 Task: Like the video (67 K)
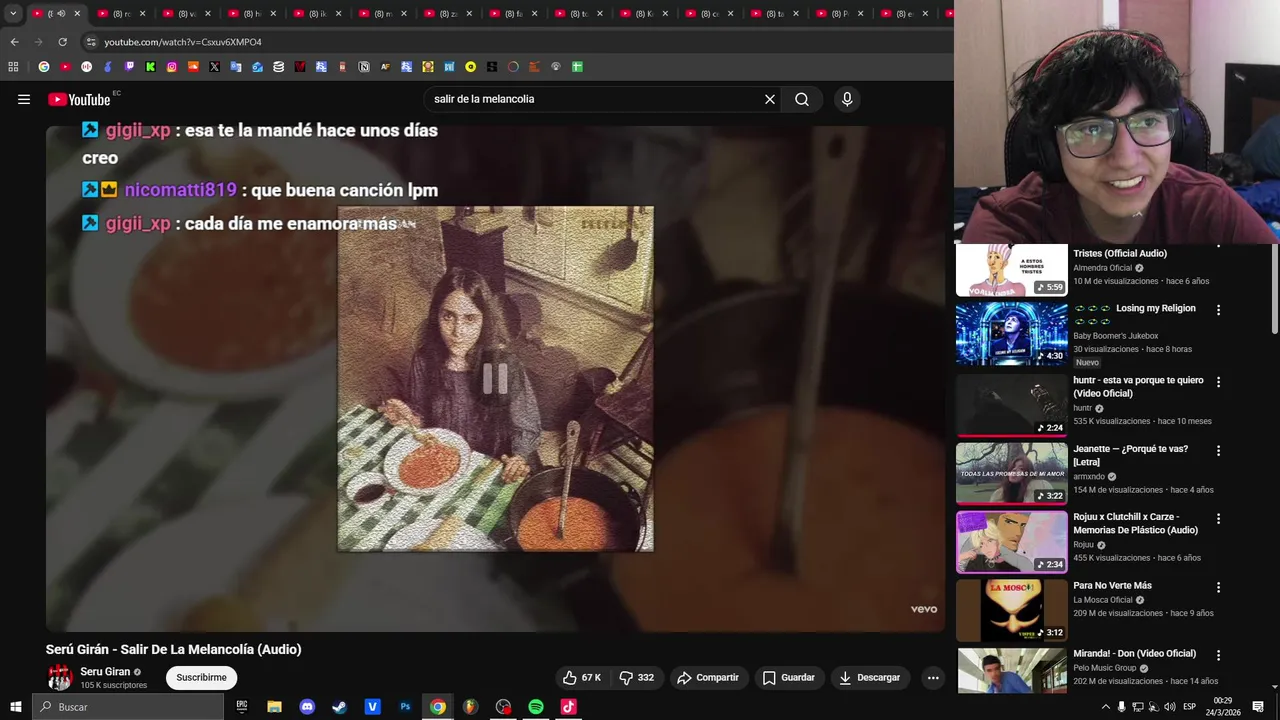coord(582,677)
